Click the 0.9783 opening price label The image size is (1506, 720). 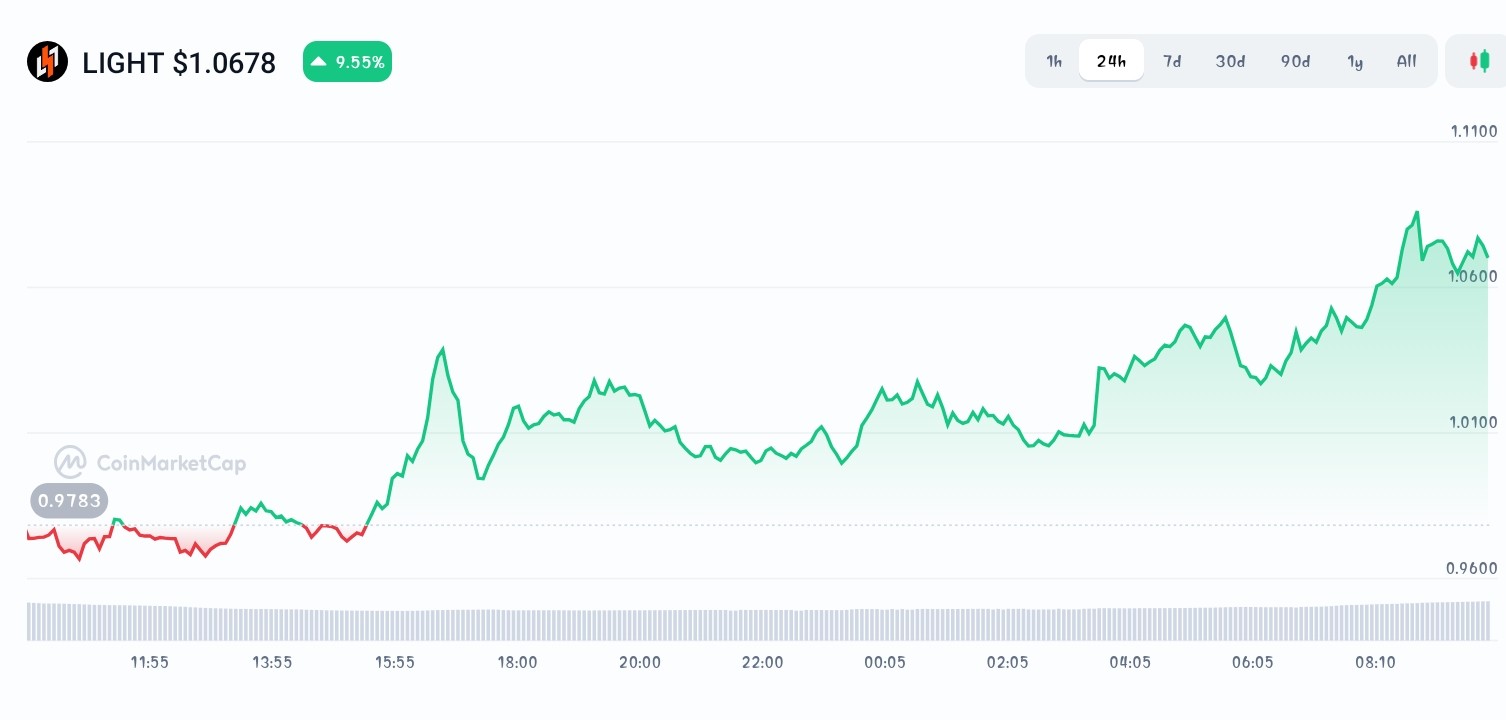[69, 500]
